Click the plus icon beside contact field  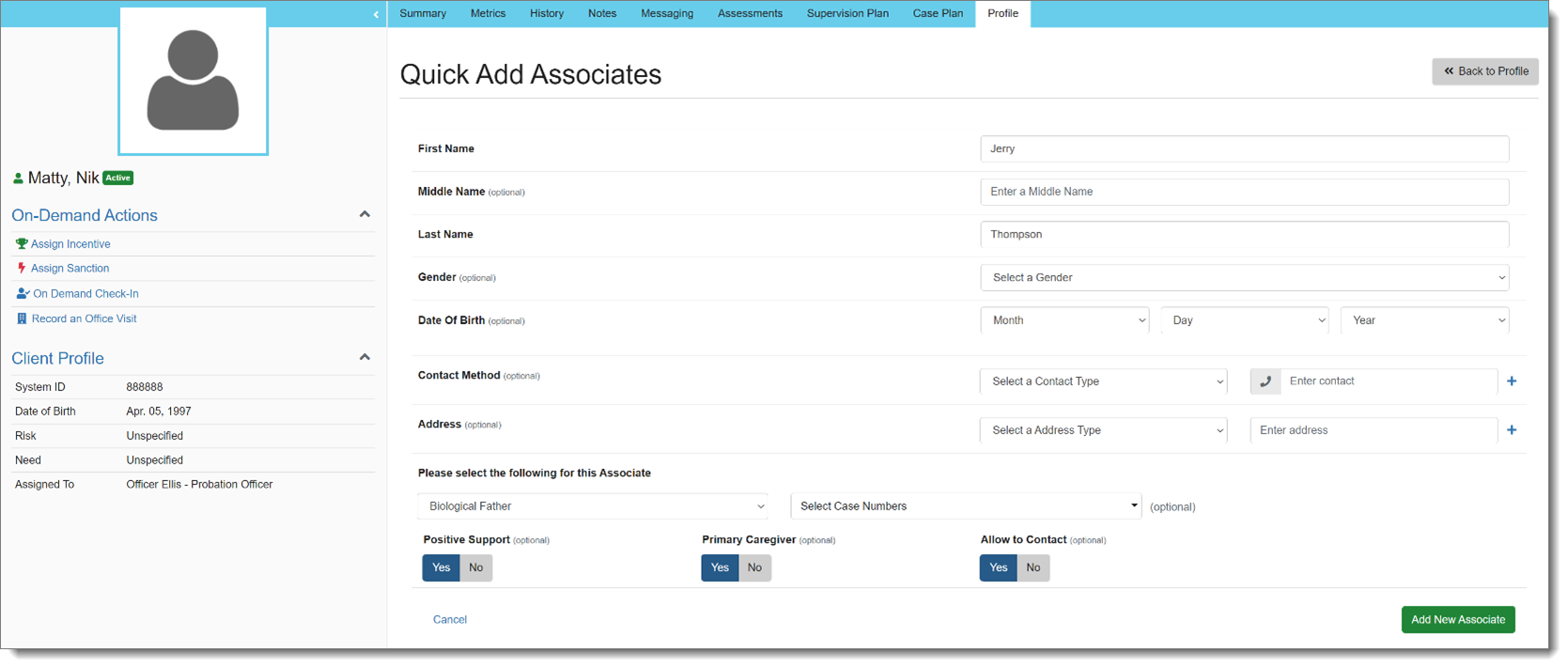pos(1512,381)
